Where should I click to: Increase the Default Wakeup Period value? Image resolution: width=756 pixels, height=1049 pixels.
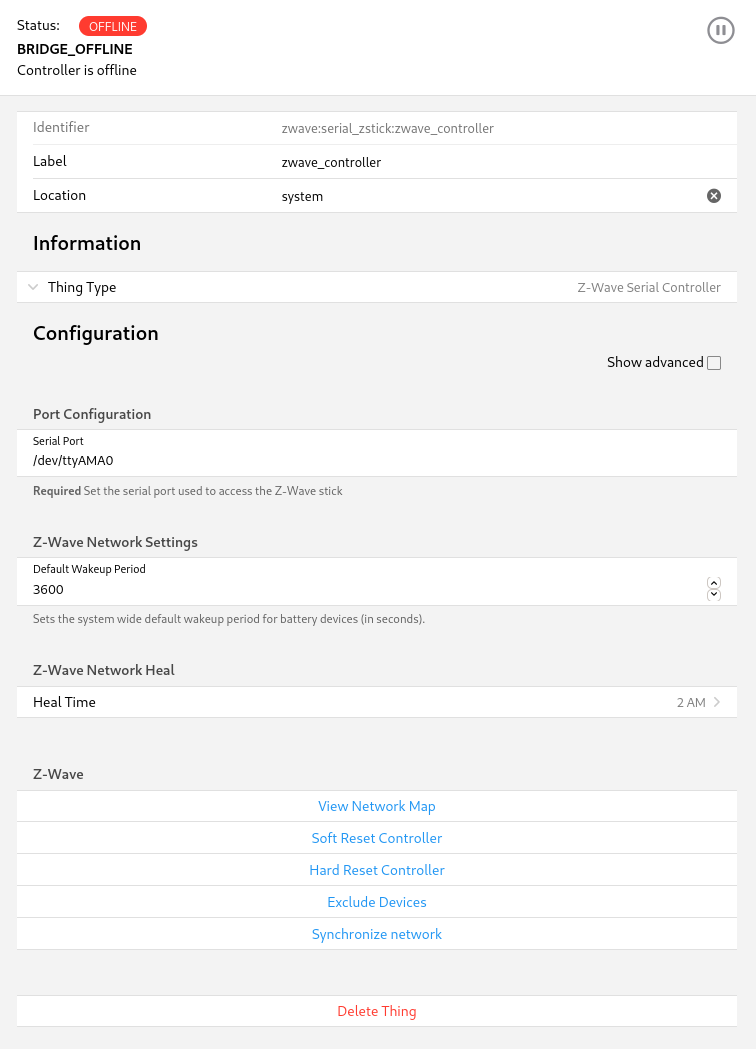tap(714, 583)
